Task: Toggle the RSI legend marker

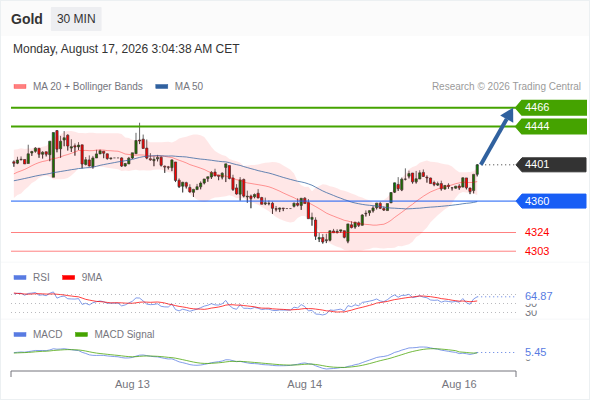Action: (20, 278)
